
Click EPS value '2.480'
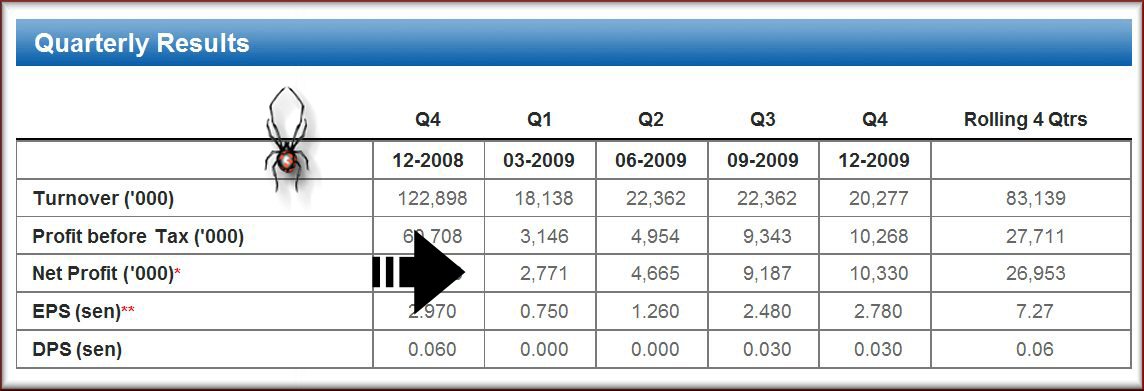coord(767,312)
